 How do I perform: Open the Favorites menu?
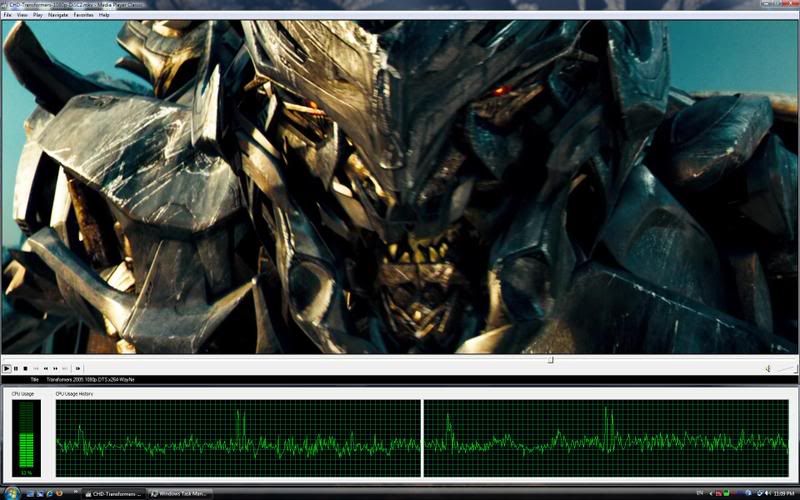(83, 15)
